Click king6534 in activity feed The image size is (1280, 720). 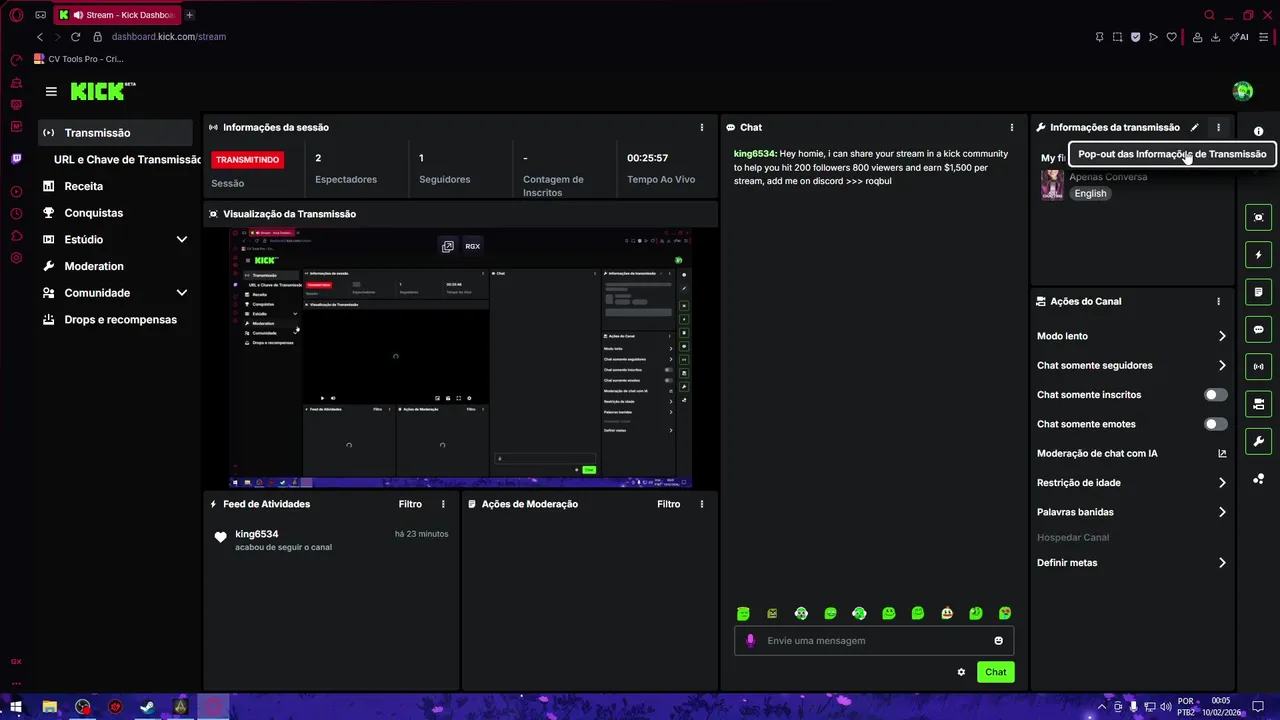(x=257, y=534)
